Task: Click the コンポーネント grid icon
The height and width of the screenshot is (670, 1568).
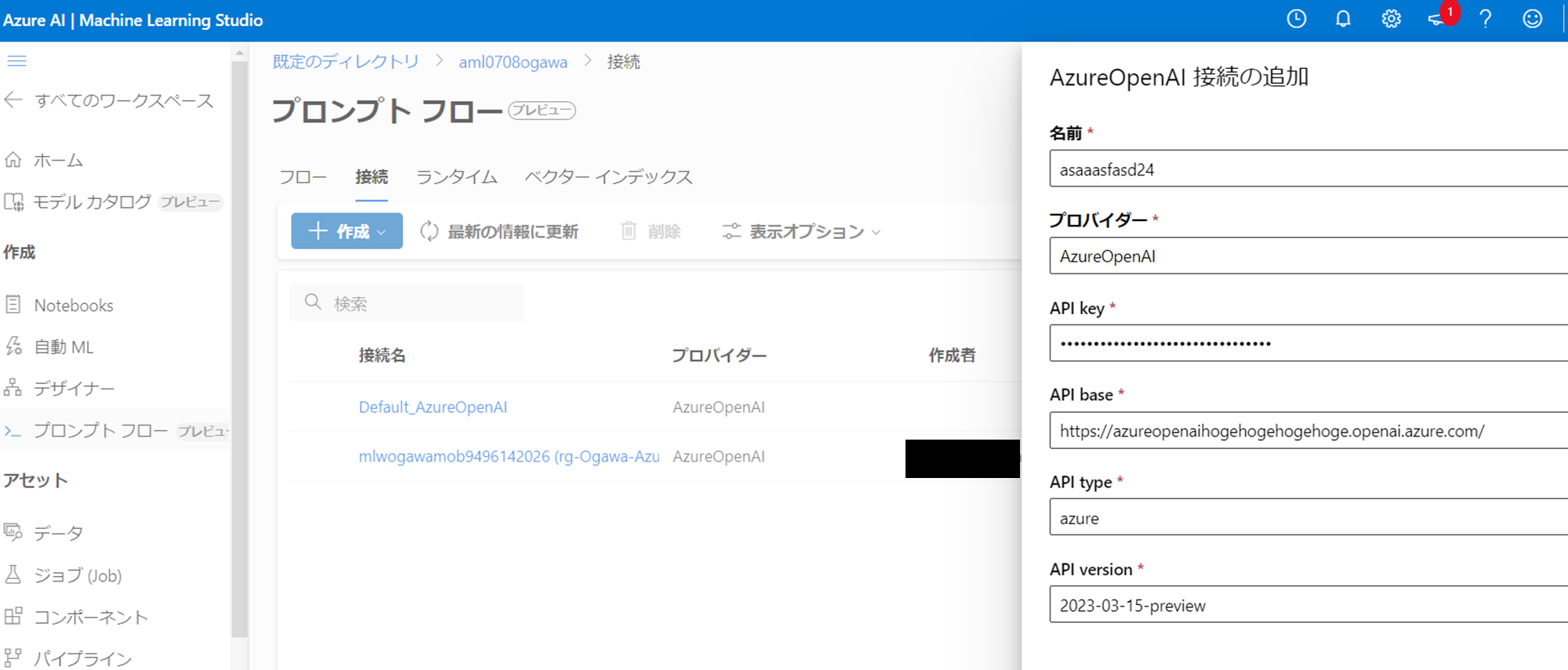Action: [x=13, y=616]
